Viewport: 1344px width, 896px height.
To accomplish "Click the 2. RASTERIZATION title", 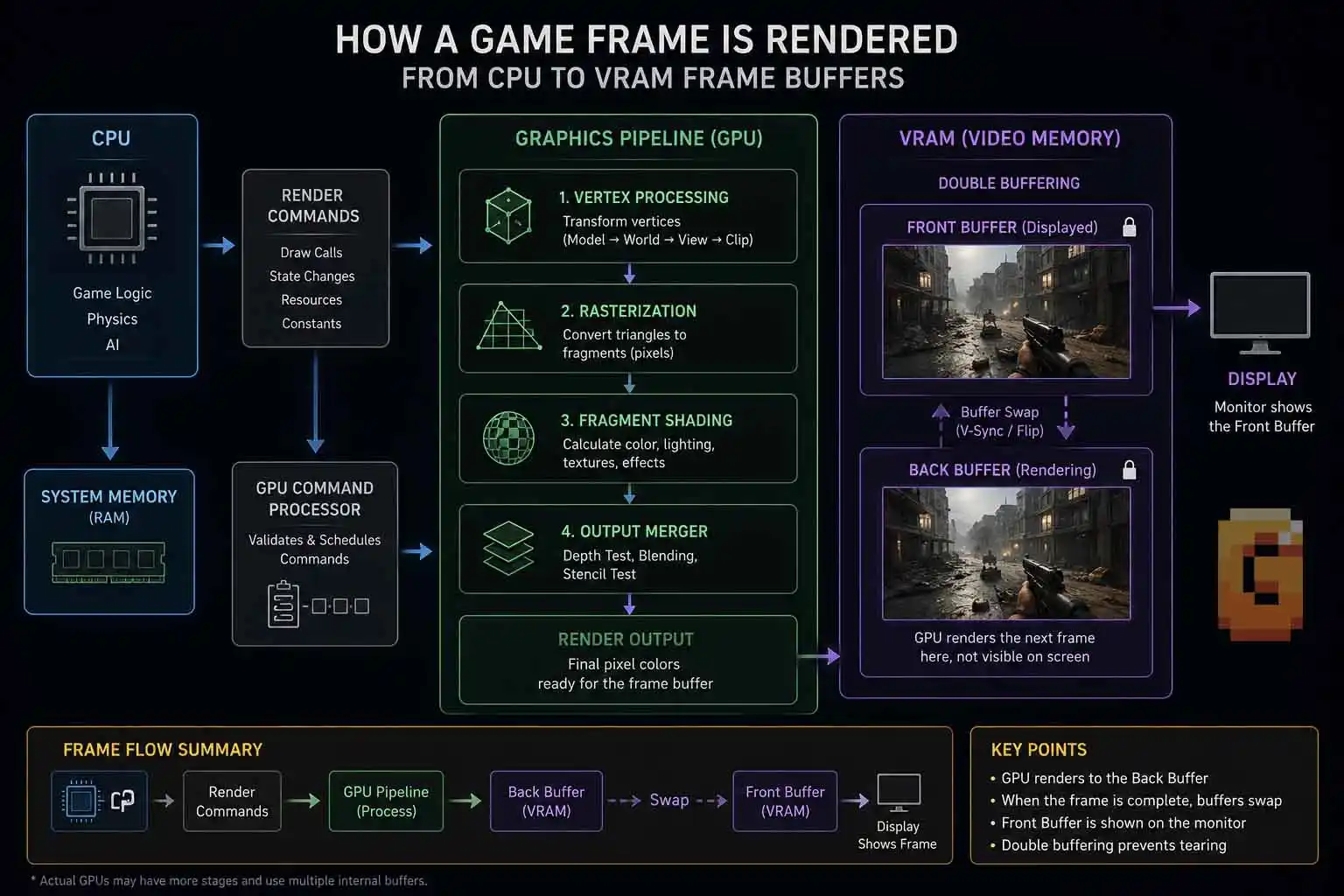I will 629,311.
